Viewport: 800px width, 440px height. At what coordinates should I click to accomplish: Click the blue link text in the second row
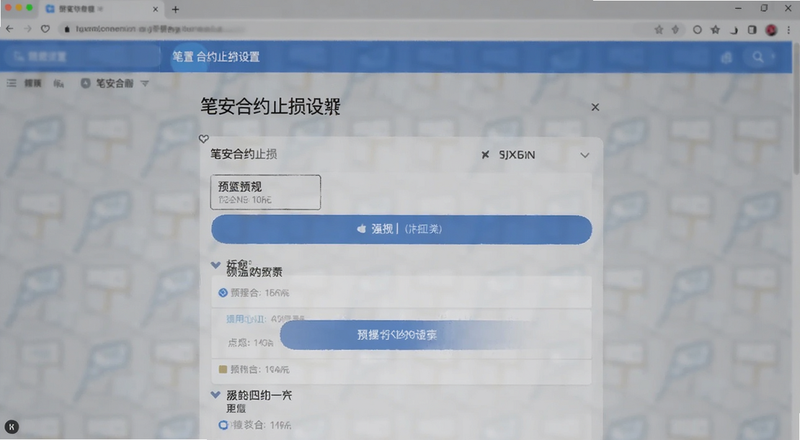(246, 319)
